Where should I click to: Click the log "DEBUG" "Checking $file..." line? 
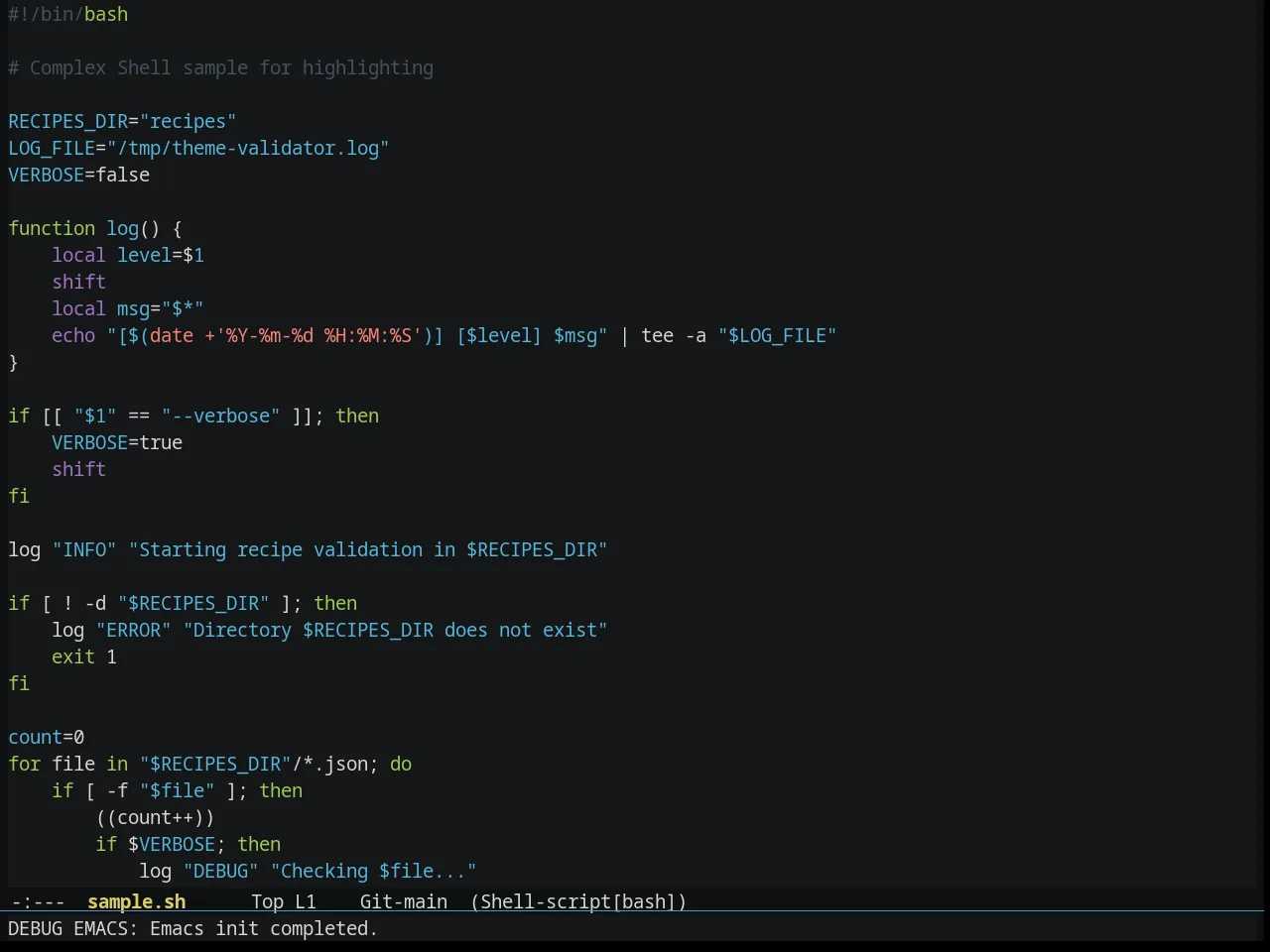308,871
